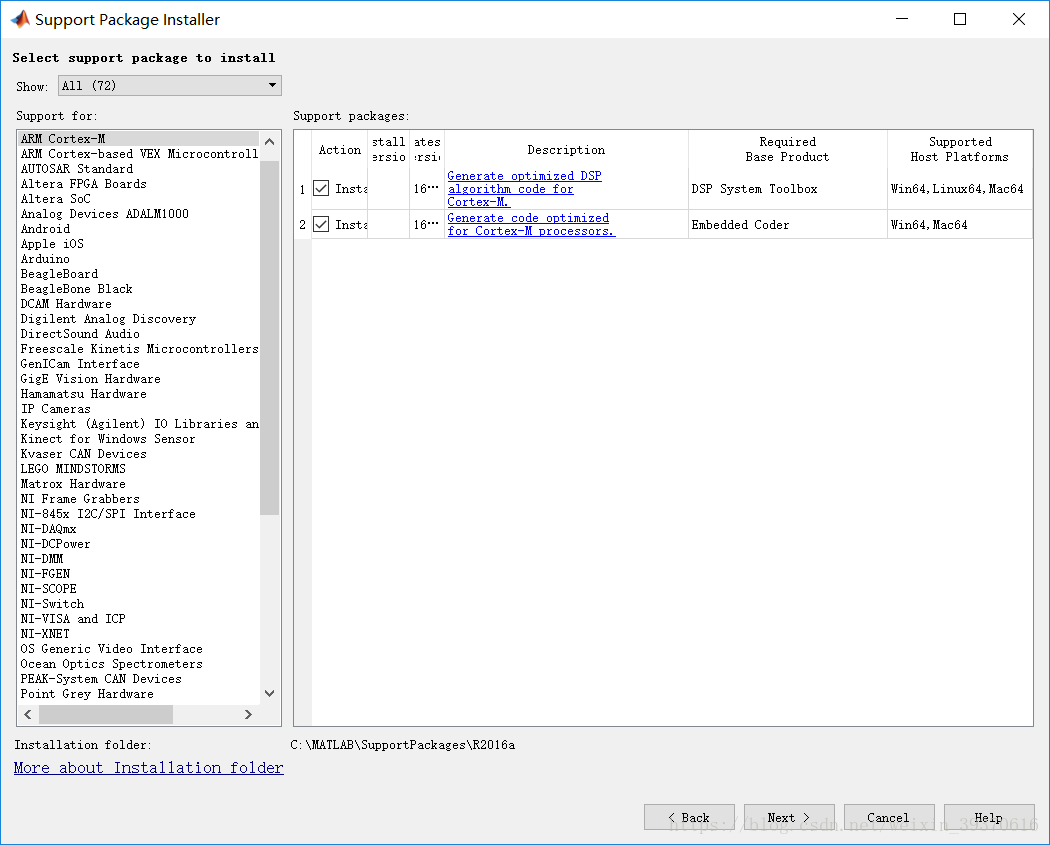The image size is (1050, 845).
Task: Open Generate optimized DSP algorithm code link
Action: [x=524, y=189]
